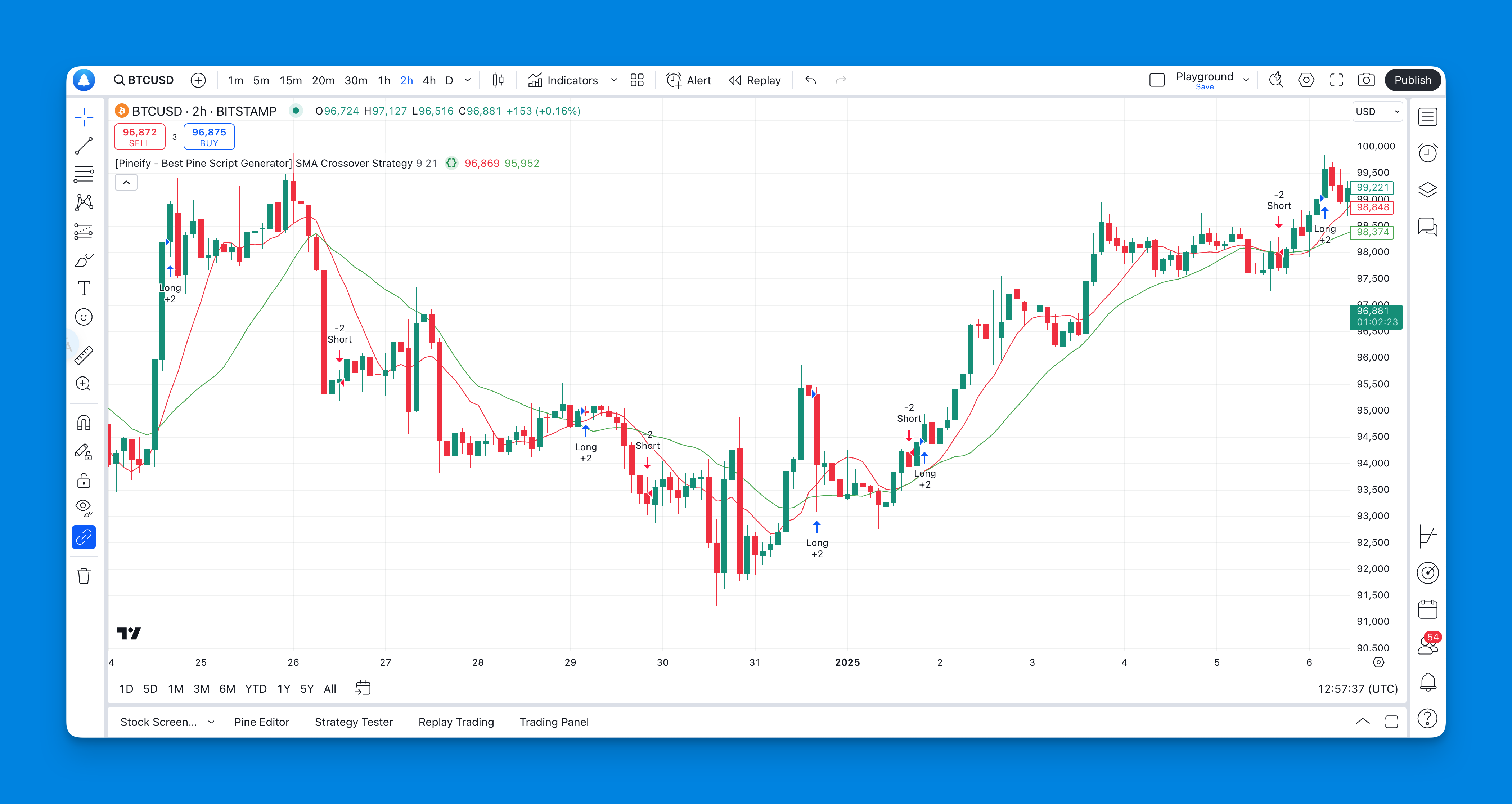Viewport: 1512px width, 804px height.
Task: Switch to the 15m timeframe
Action: click(x=291, y=80)
